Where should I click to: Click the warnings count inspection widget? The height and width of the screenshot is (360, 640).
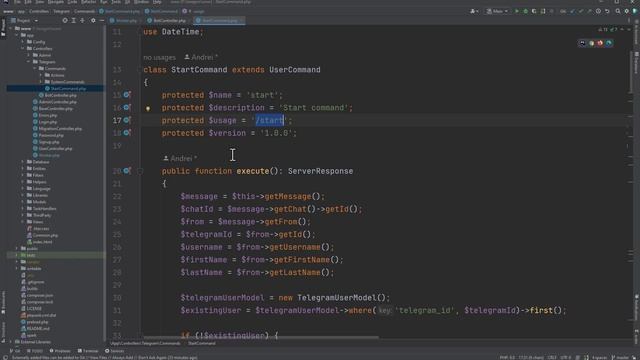[607, 30]
